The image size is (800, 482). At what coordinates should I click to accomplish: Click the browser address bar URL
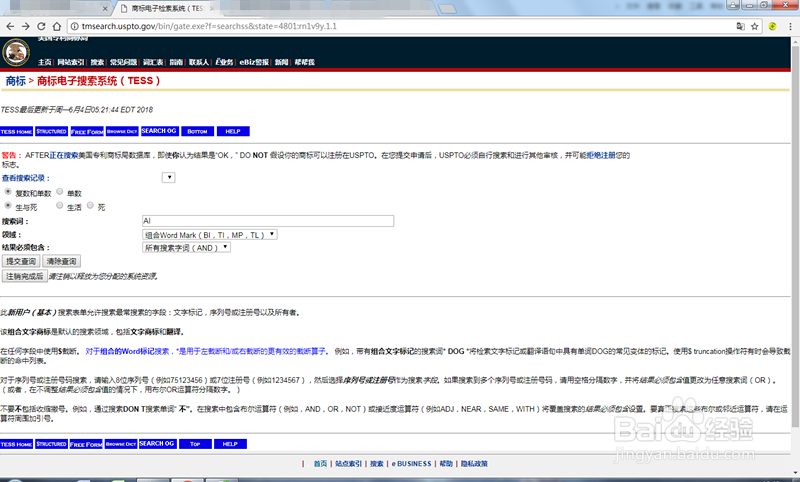(209, 26)
